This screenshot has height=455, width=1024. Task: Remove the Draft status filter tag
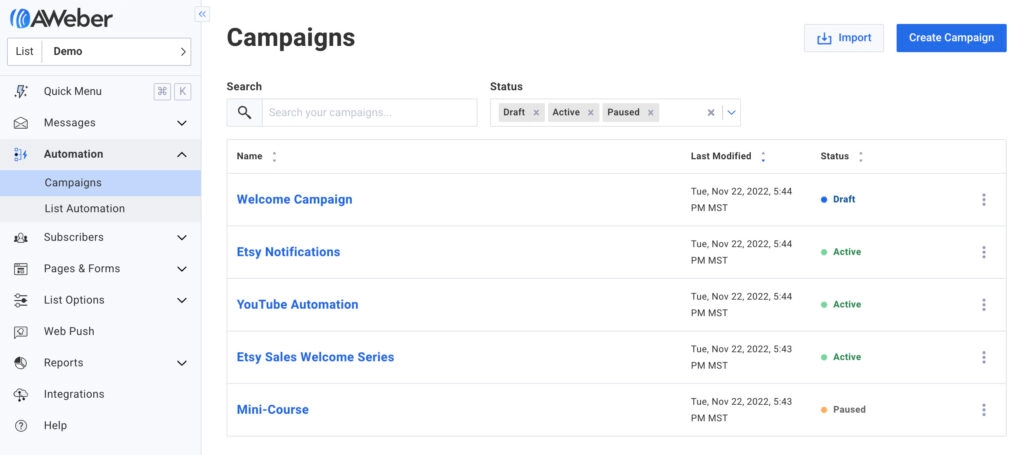[x=536, y=113]
